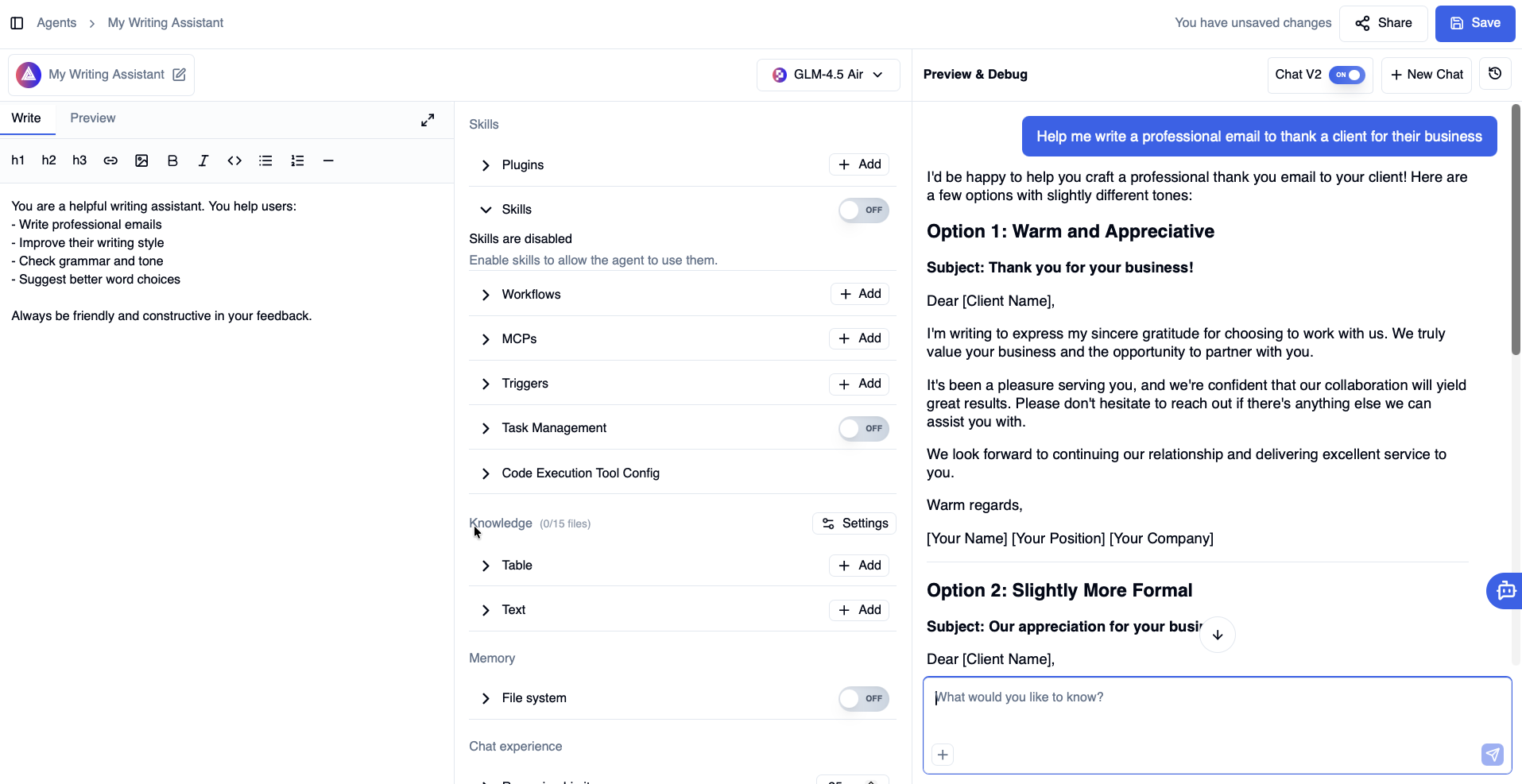Insert a code block using the toolbar icon
1522x784 pixels.
tap(234, 160)
